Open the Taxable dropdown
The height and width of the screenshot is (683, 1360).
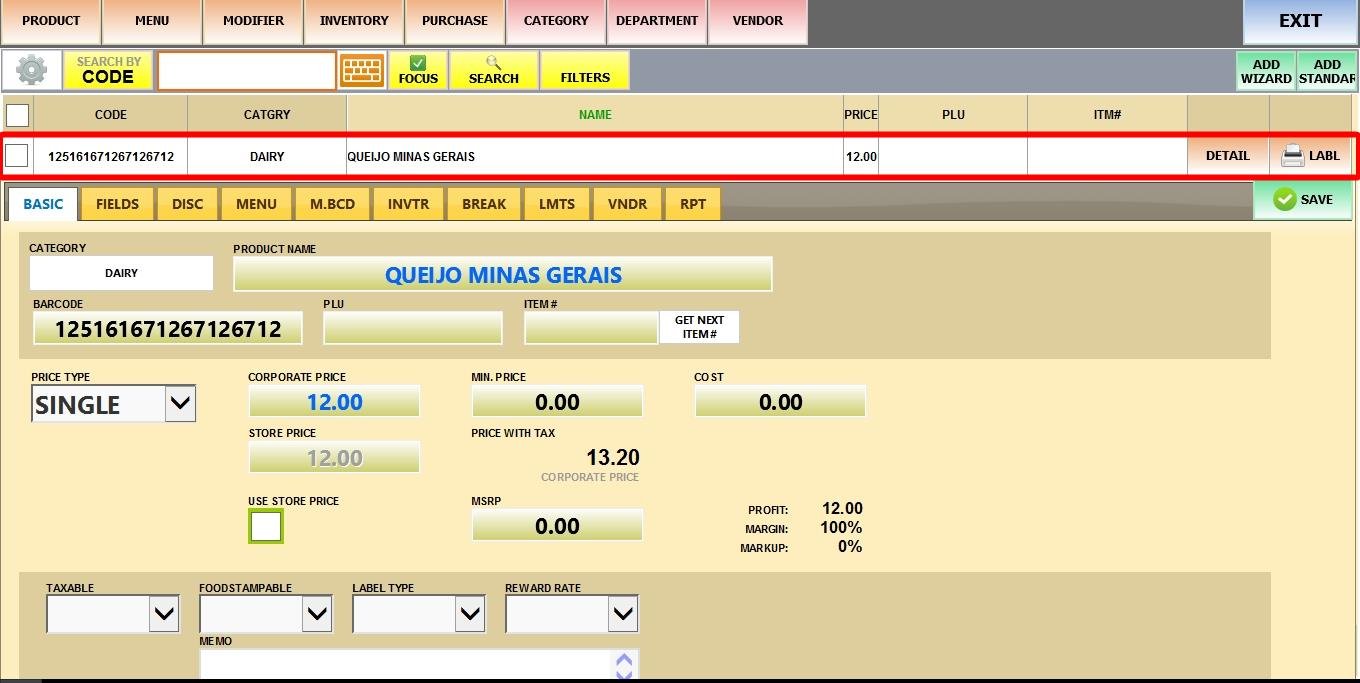[164, 614]
